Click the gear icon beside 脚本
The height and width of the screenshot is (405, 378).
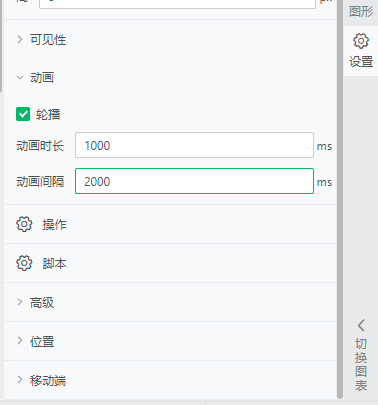24,263
